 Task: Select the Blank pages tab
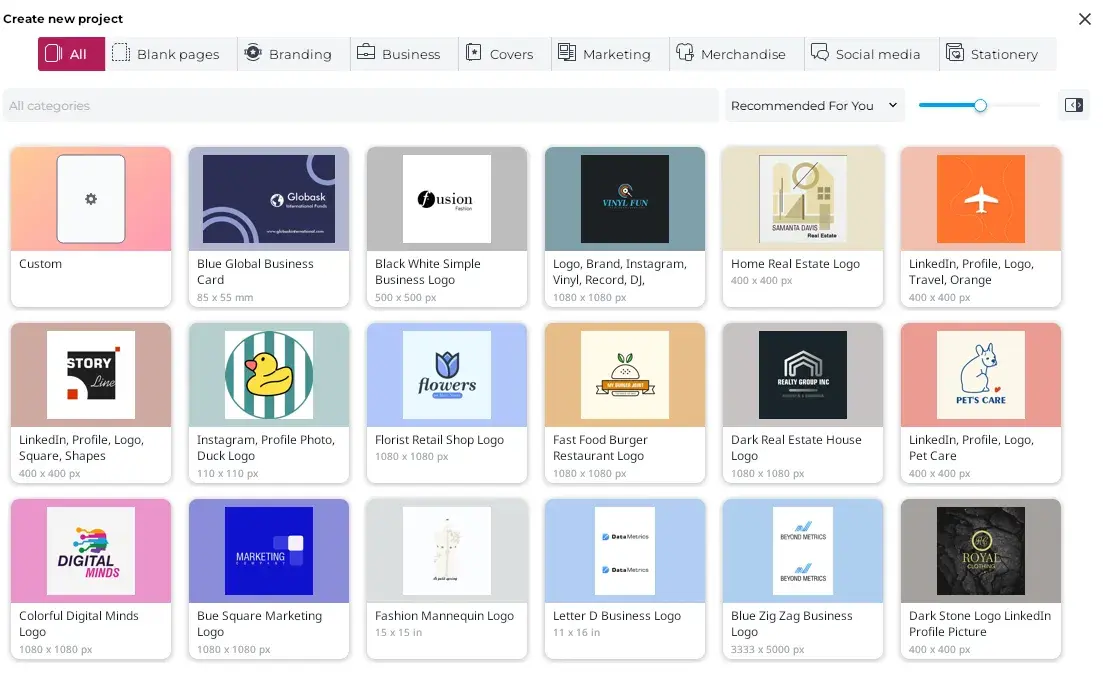click(166, 54)
